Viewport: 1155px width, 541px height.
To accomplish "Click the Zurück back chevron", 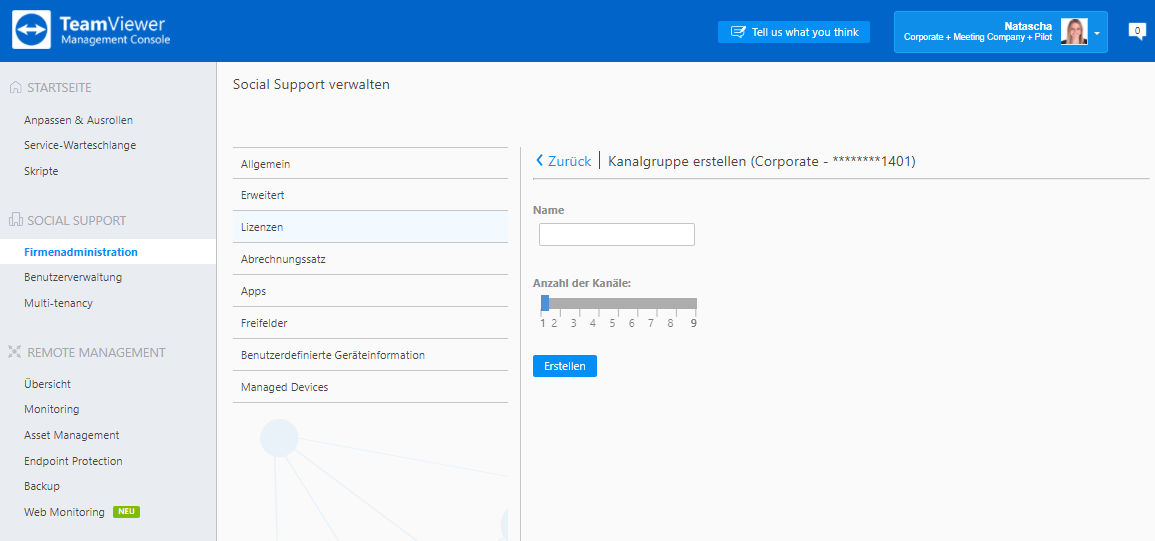I will [539, 161].
